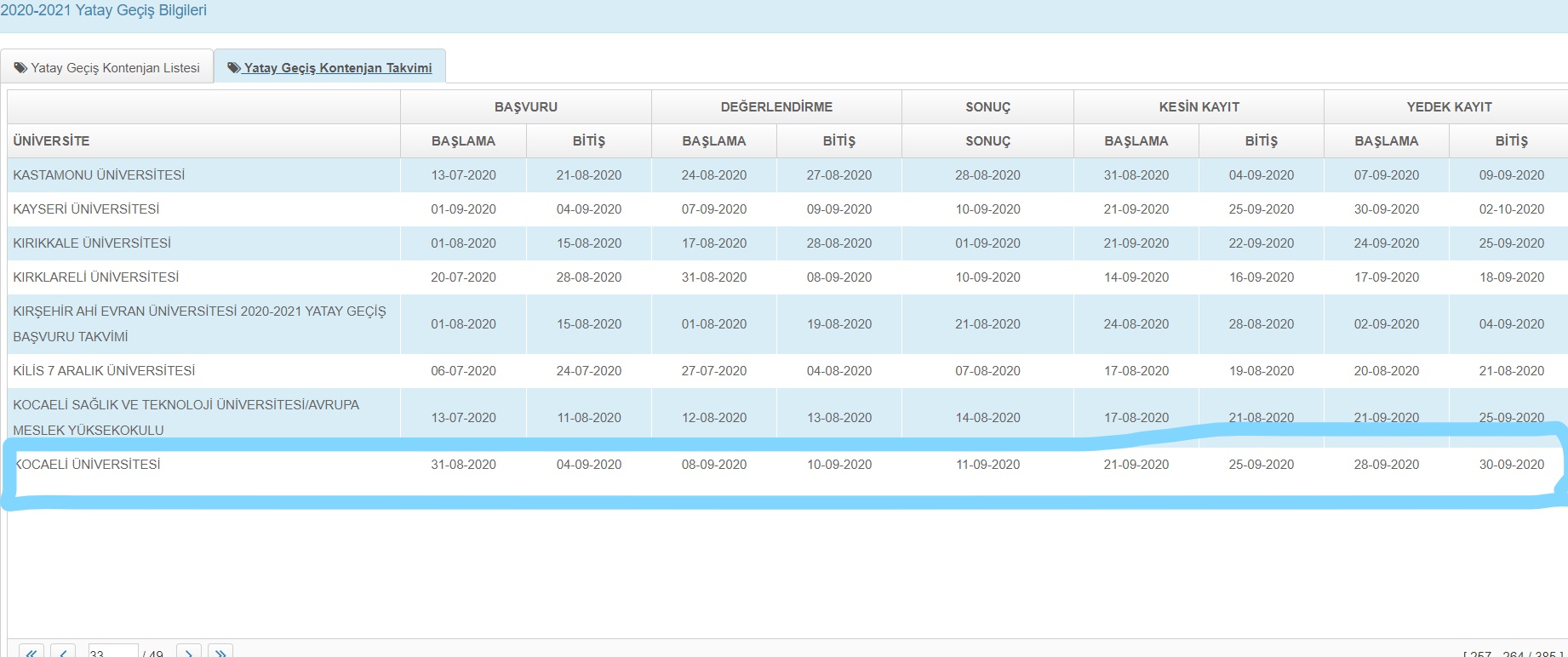
Task: Select the KASTAMONU ÜNİVERSİTESİ row name
Action: pyautogui.click(x=99, y=174)
